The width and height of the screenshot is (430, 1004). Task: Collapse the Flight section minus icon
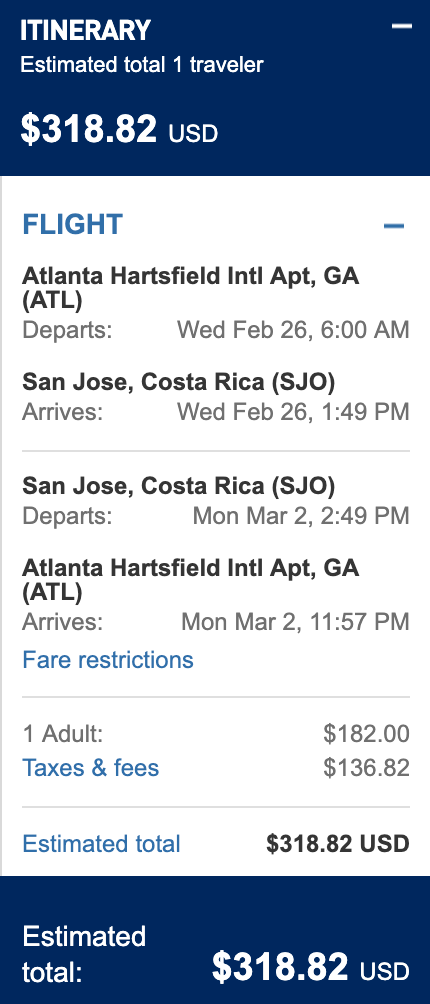[394, 226]
